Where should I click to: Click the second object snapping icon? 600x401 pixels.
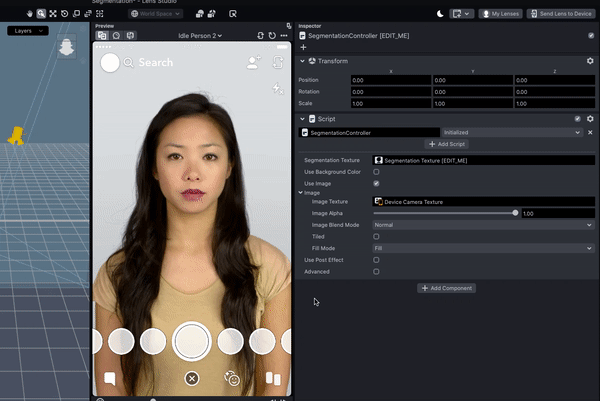(212, 14)
